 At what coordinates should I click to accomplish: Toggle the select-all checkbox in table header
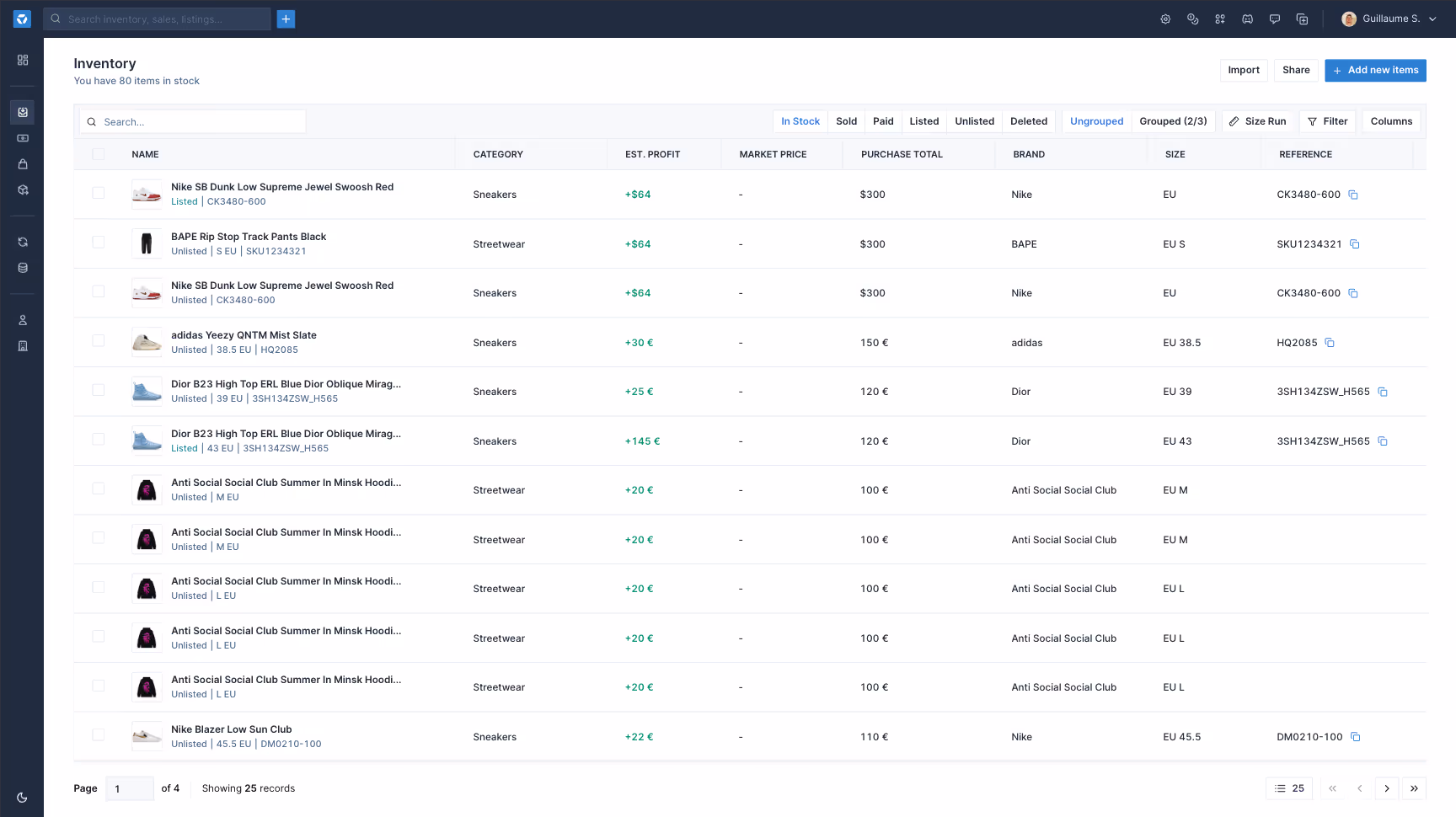pos(99,154)
